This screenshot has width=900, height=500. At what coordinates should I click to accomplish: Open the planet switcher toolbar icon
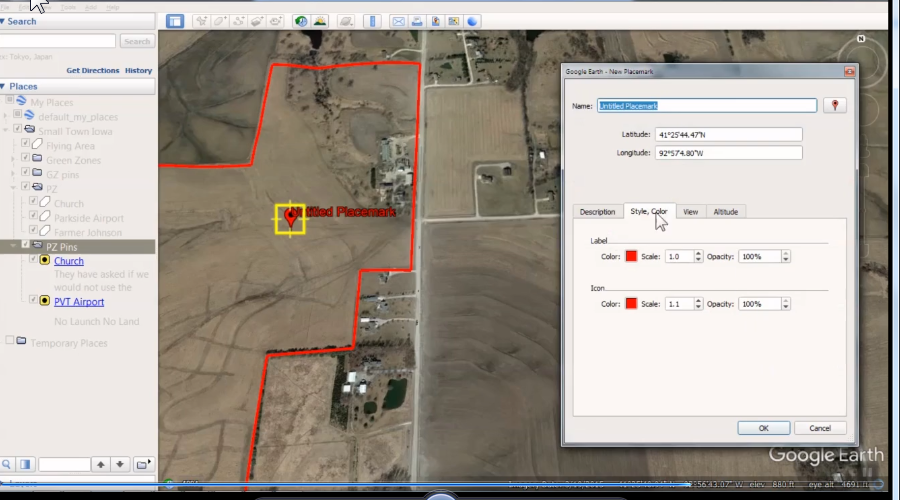click(346, 21)
